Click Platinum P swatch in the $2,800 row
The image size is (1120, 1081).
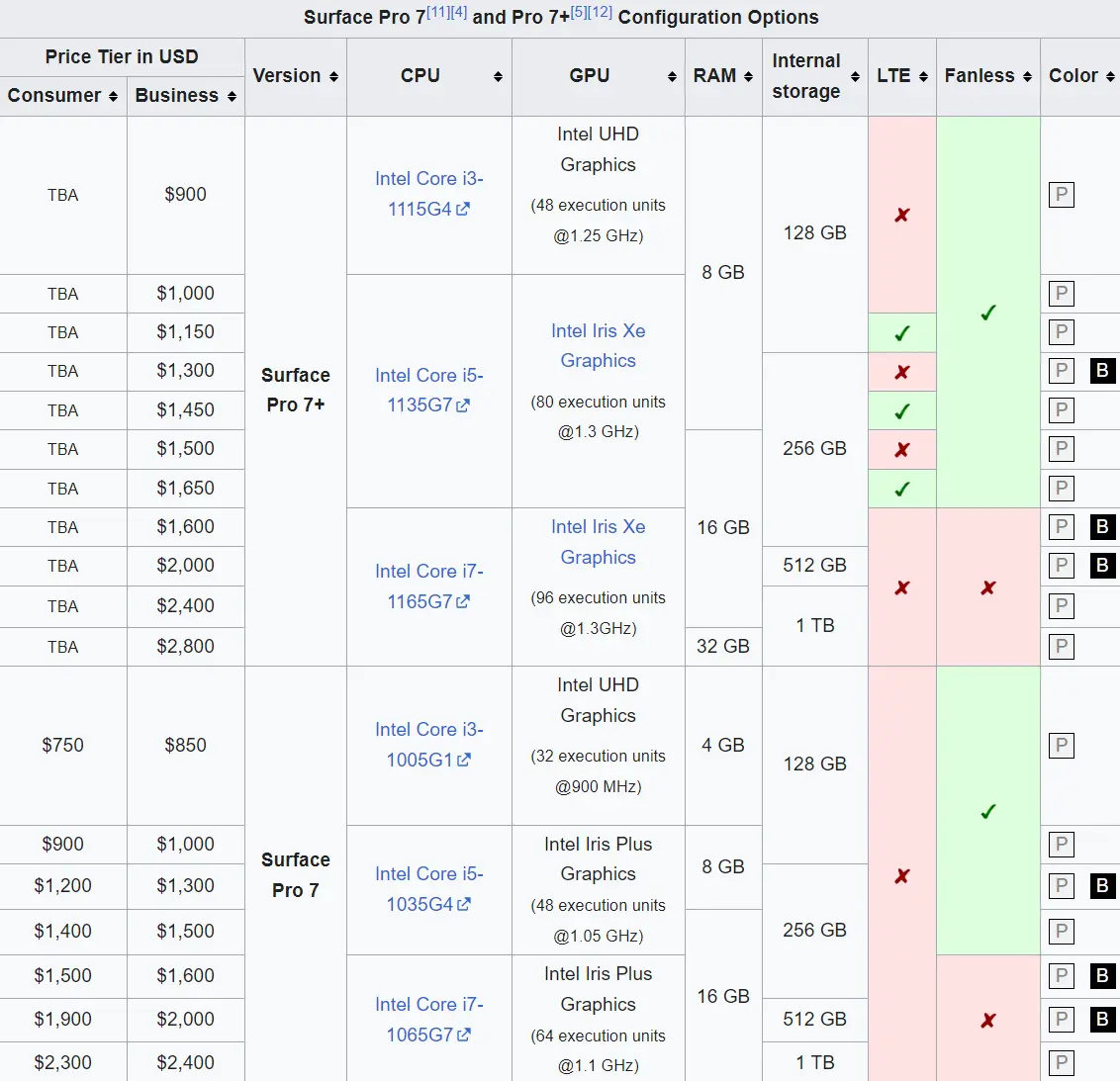(x=1062, y=647)
